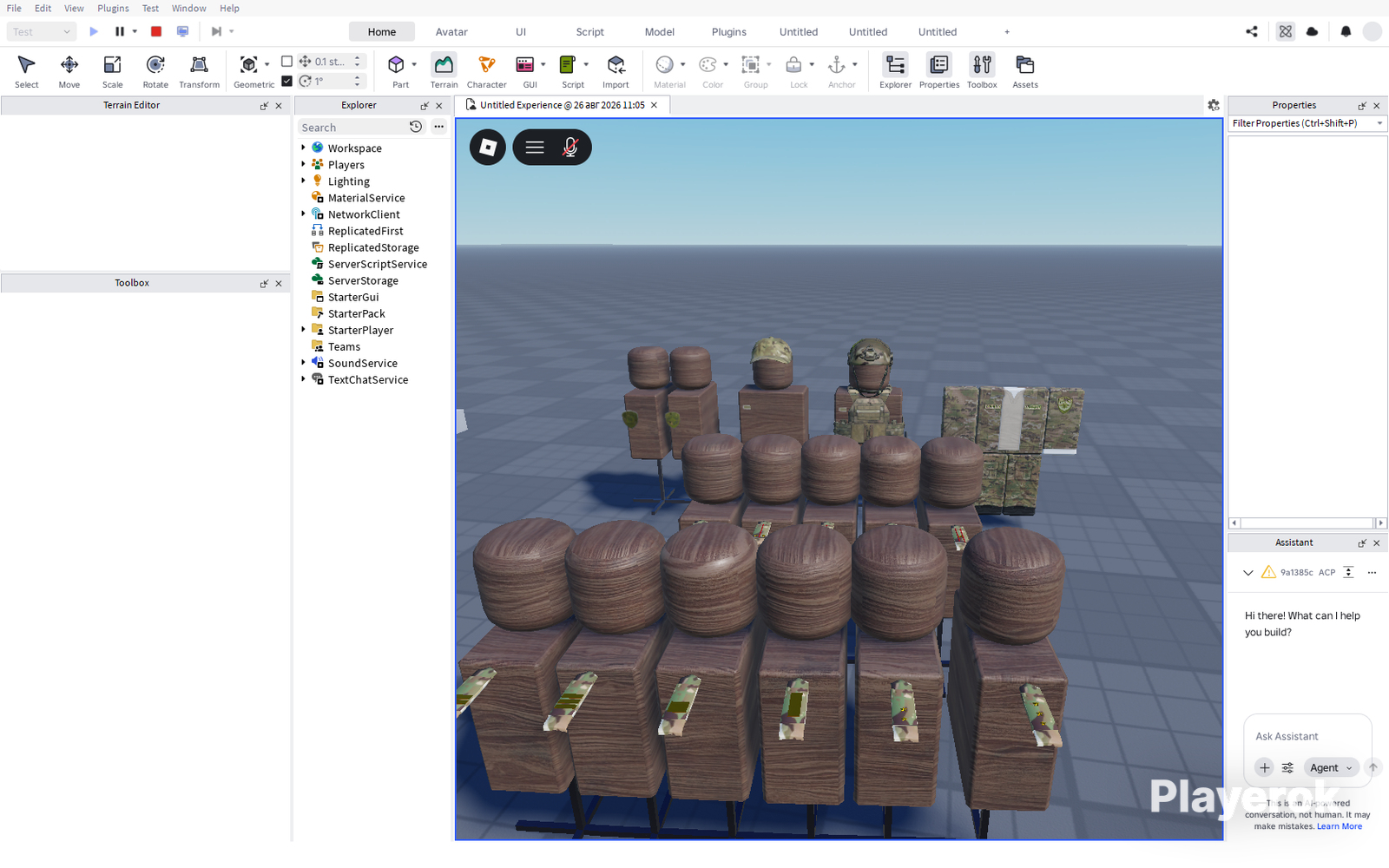Add a new Script from ribbon
The width and height of the screenshot is (1389, 868).
(x=568, y=65)
